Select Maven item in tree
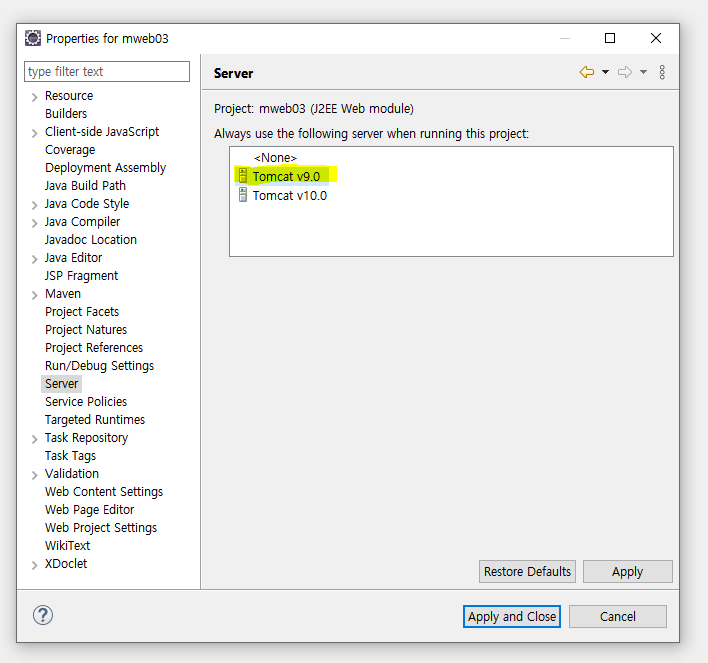The width and height of the screenshot is (708, 663). point(63,294)
